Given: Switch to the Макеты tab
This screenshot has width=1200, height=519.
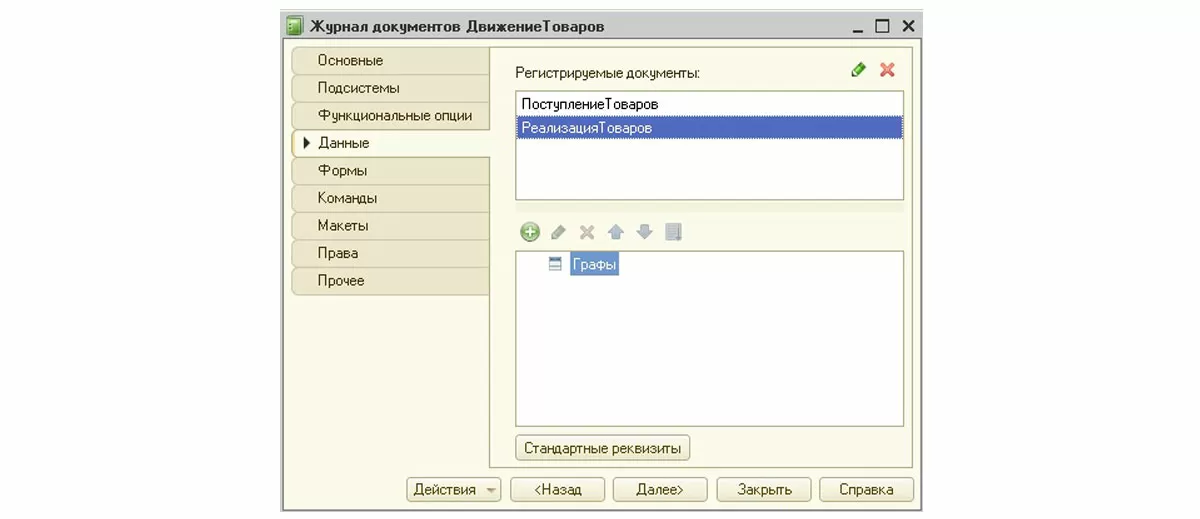Looking at the screenshot, I should click(391, 226).
